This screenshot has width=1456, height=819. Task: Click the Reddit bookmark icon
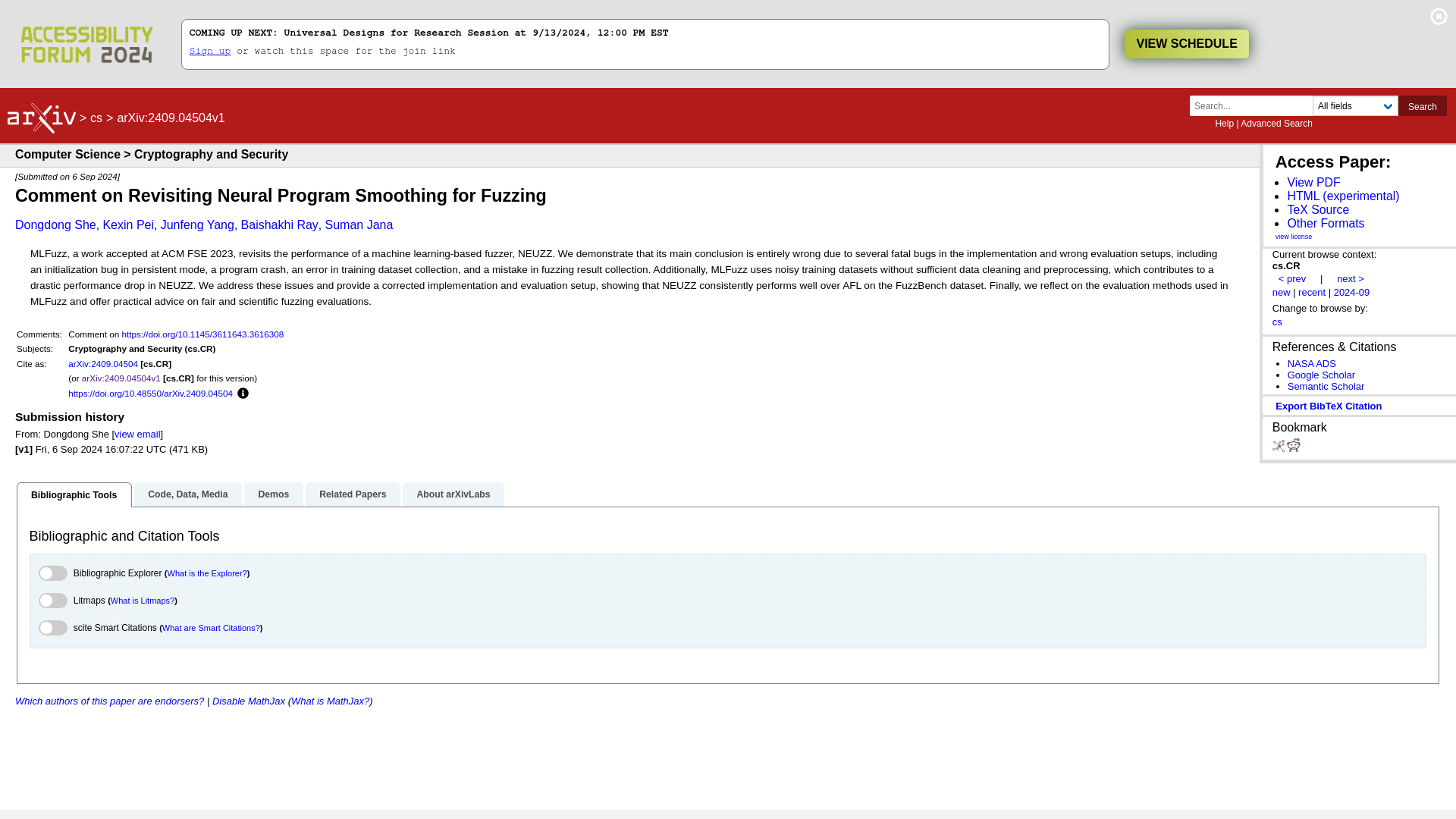pyautogui.click(x=1293, y=445)
